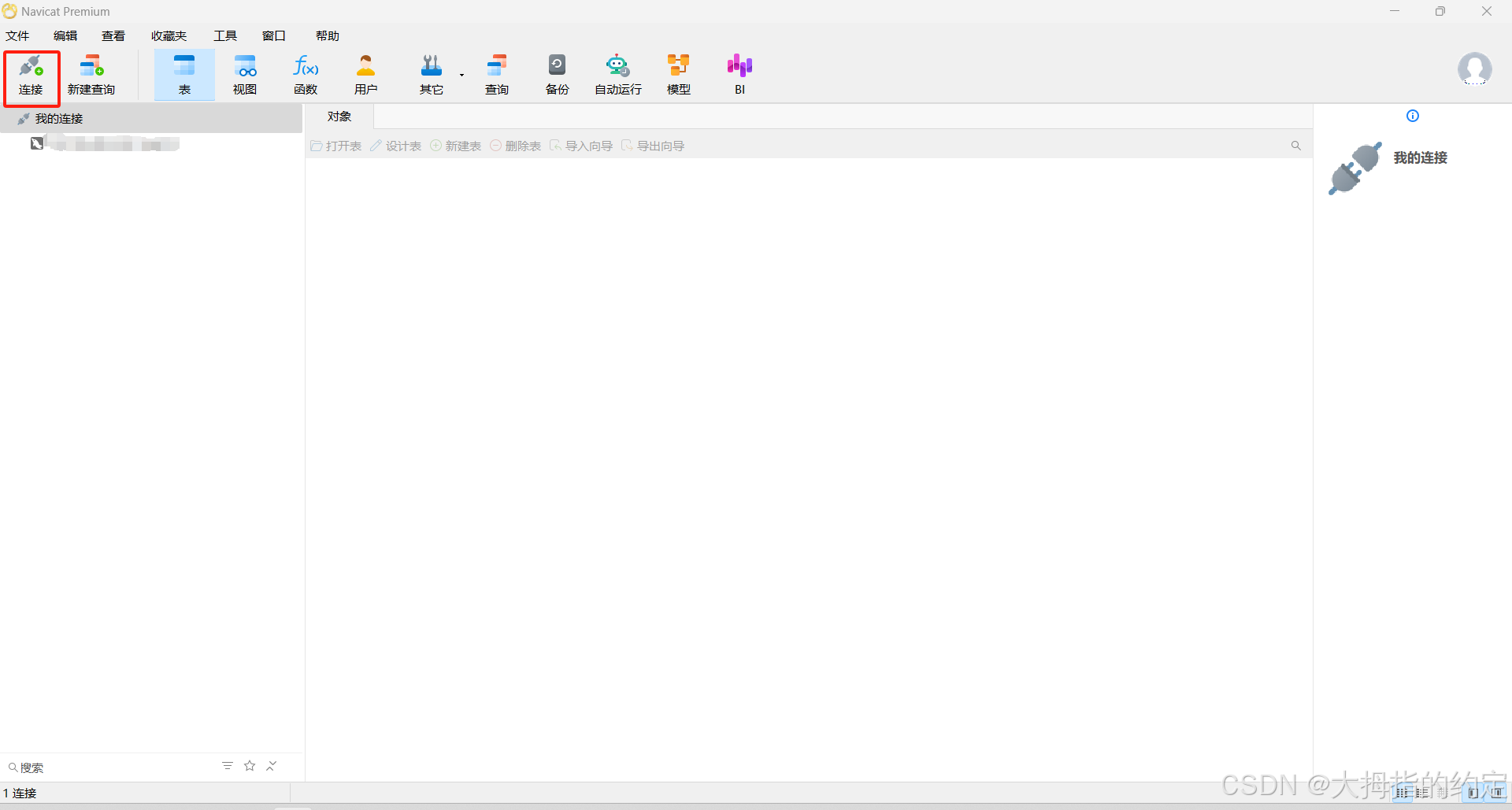Switch to detail list view in status bar

click(1422, 793)
